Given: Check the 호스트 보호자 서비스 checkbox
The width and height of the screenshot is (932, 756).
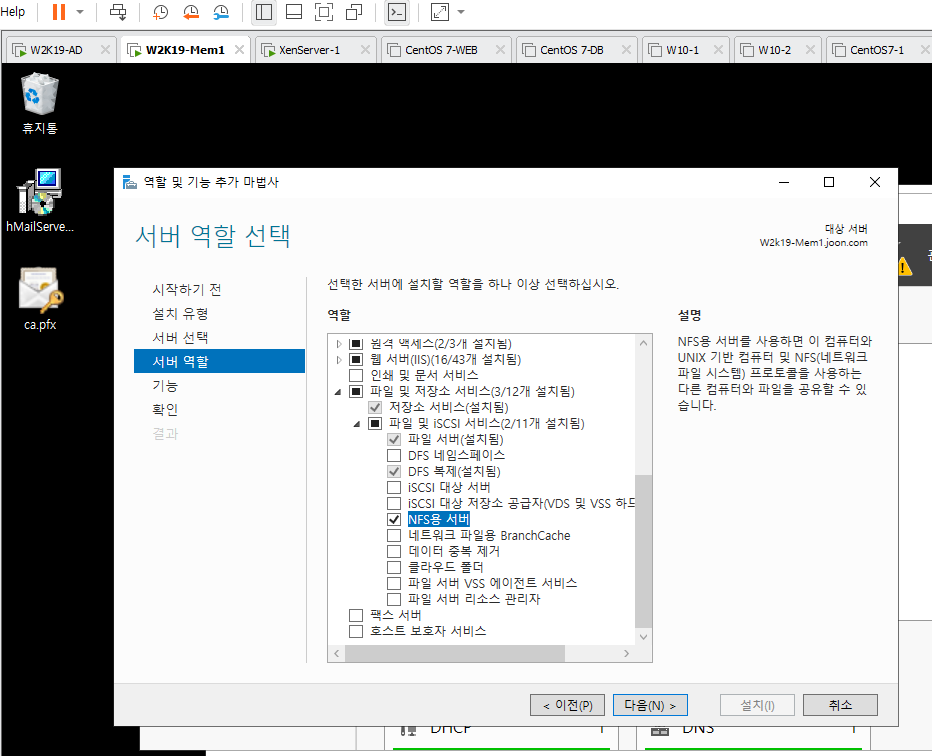Looking at the screenshot, I should (x=356, y=631).
